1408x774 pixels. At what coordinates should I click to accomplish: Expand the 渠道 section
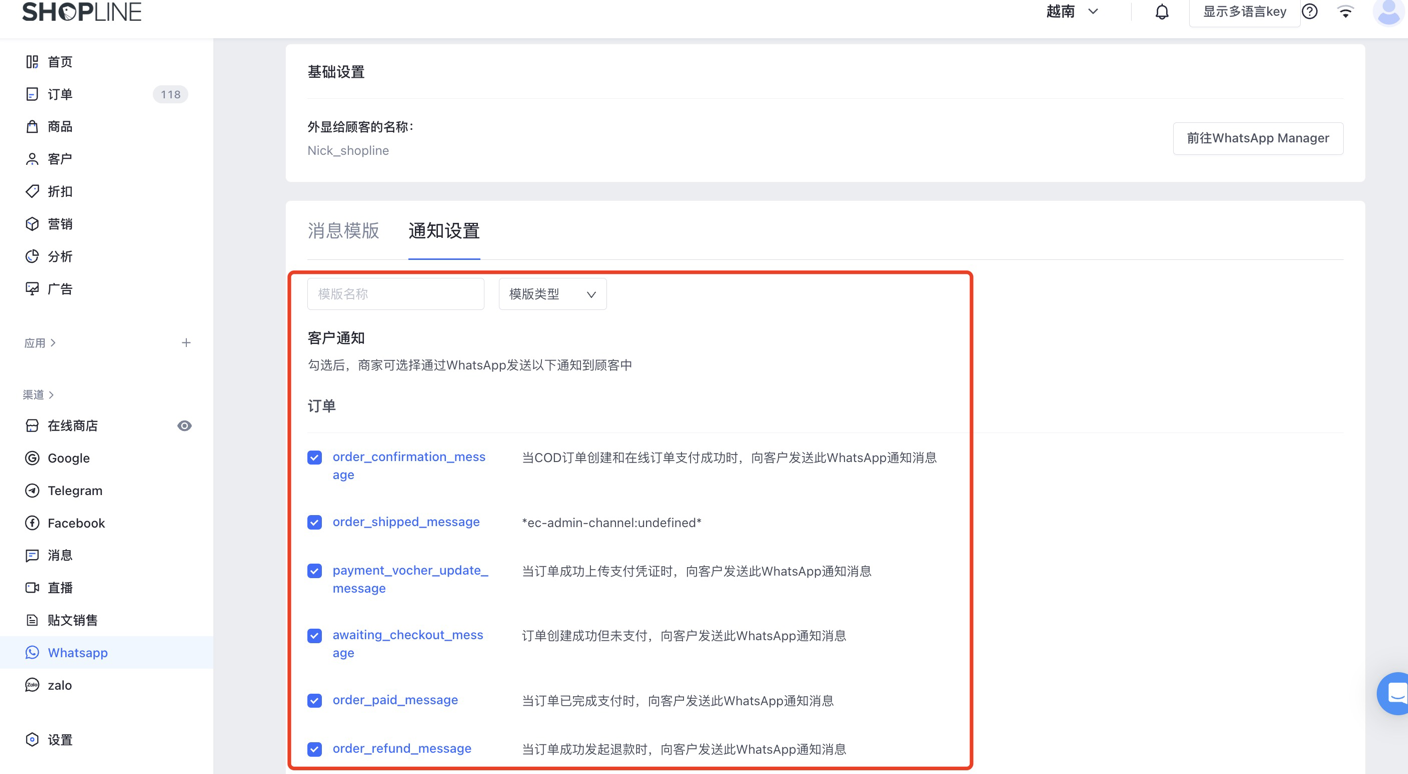tap(39, 395)
